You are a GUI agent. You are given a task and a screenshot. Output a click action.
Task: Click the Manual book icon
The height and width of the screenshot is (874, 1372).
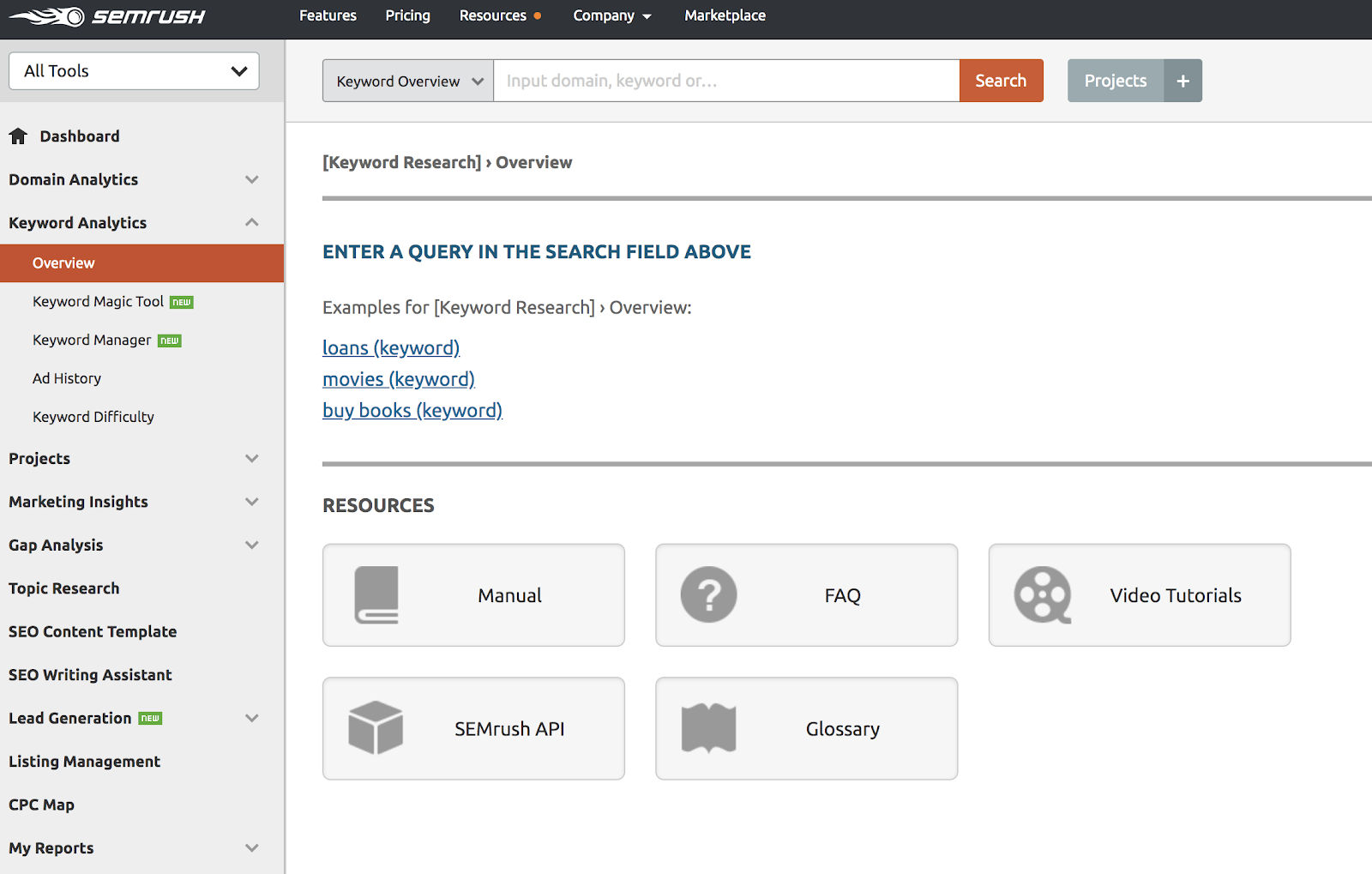tap(376, 595)
